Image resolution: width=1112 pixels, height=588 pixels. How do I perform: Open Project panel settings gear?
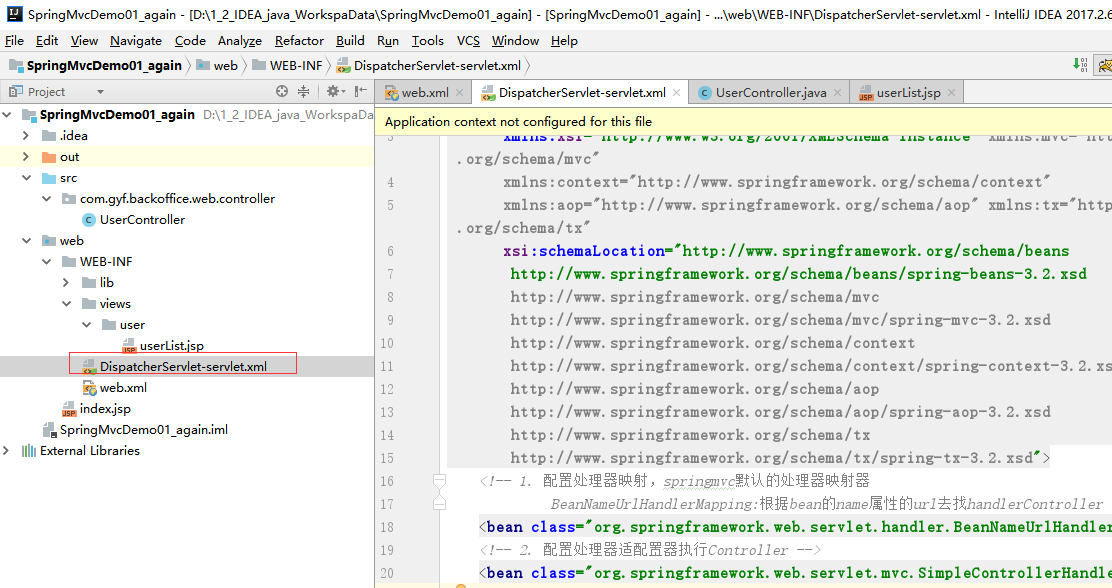click(x=333, y=91)
